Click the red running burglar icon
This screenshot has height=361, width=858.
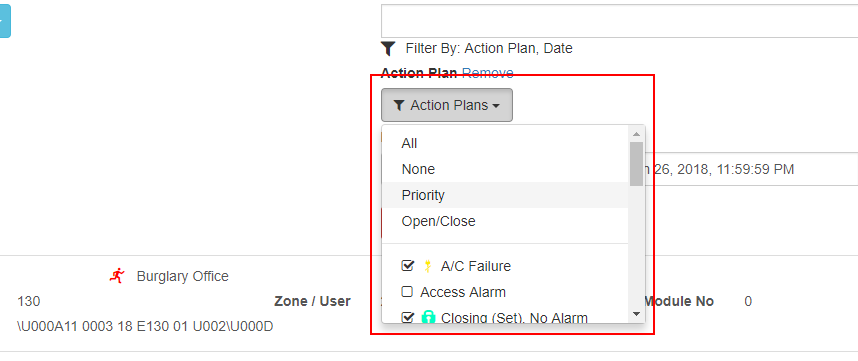[x=117, y=276]
